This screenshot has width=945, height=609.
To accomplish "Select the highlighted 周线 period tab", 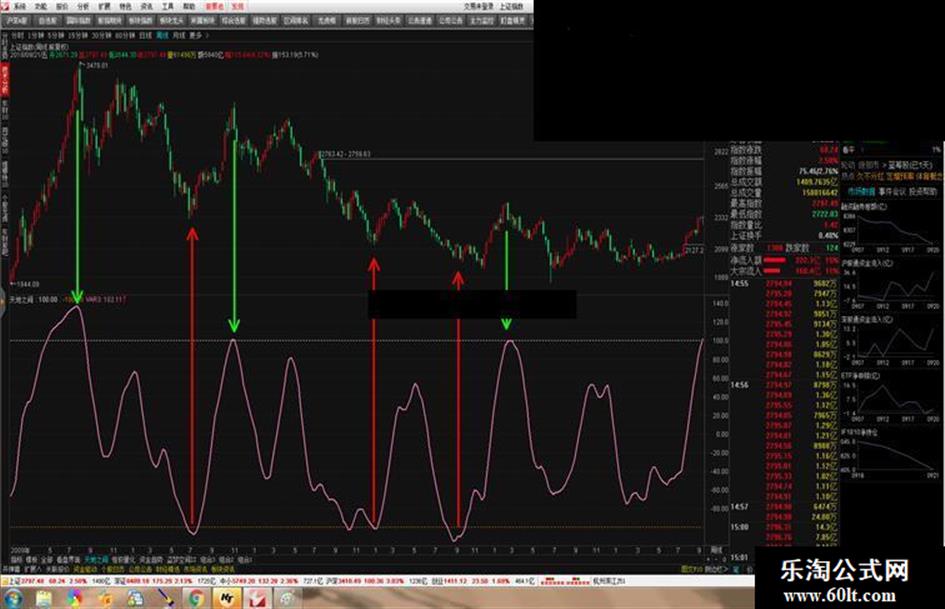I will 163,35.
